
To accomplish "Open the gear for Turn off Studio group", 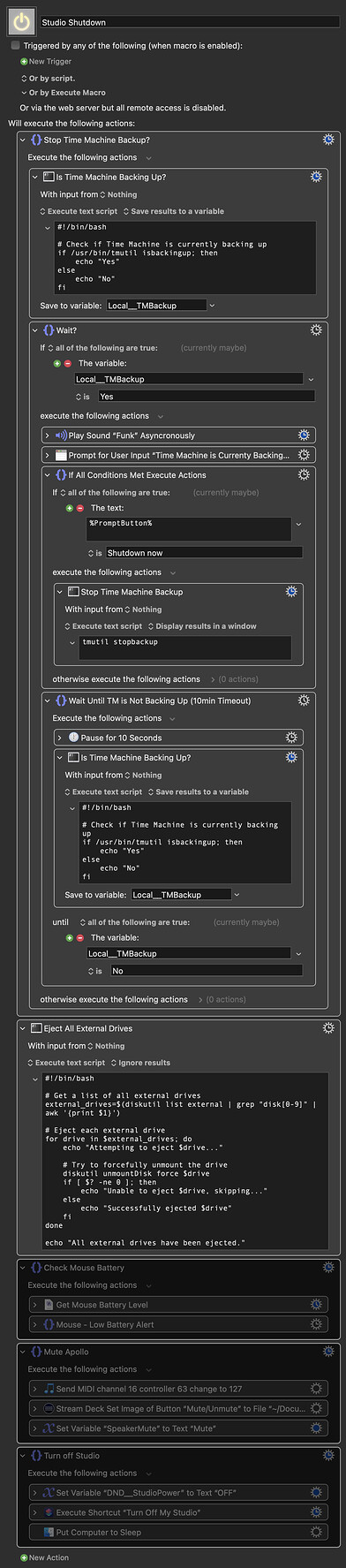I will tap(328, 1455).
